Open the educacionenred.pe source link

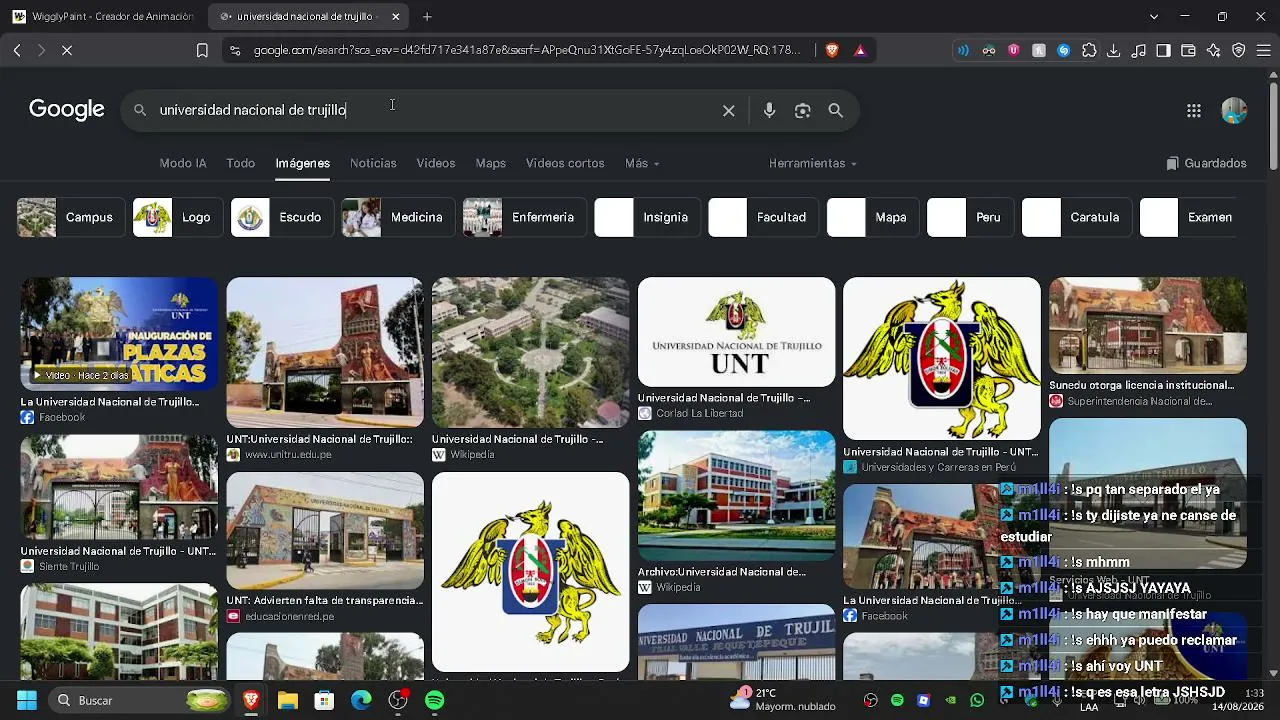point(289,617)
